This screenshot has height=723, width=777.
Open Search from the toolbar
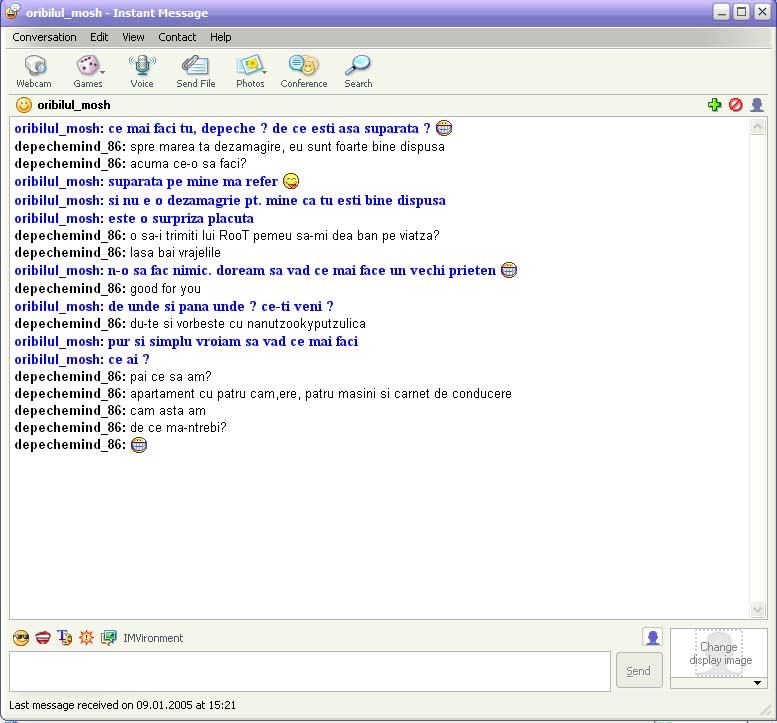click(x=358, y=71)
